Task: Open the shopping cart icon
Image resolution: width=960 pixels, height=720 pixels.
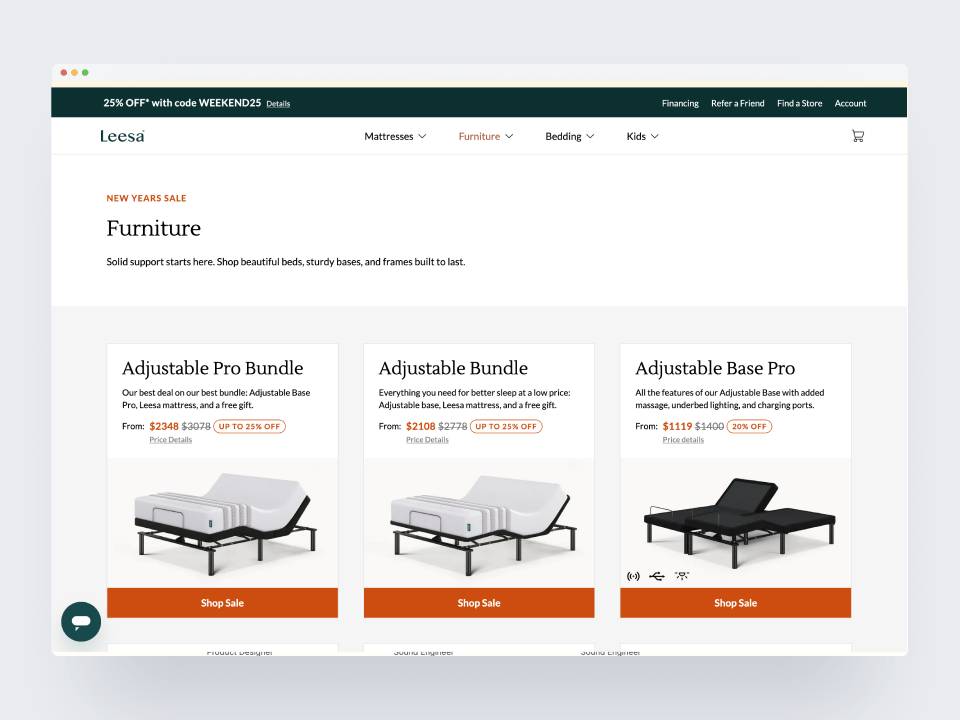Action: coord(858,136)
